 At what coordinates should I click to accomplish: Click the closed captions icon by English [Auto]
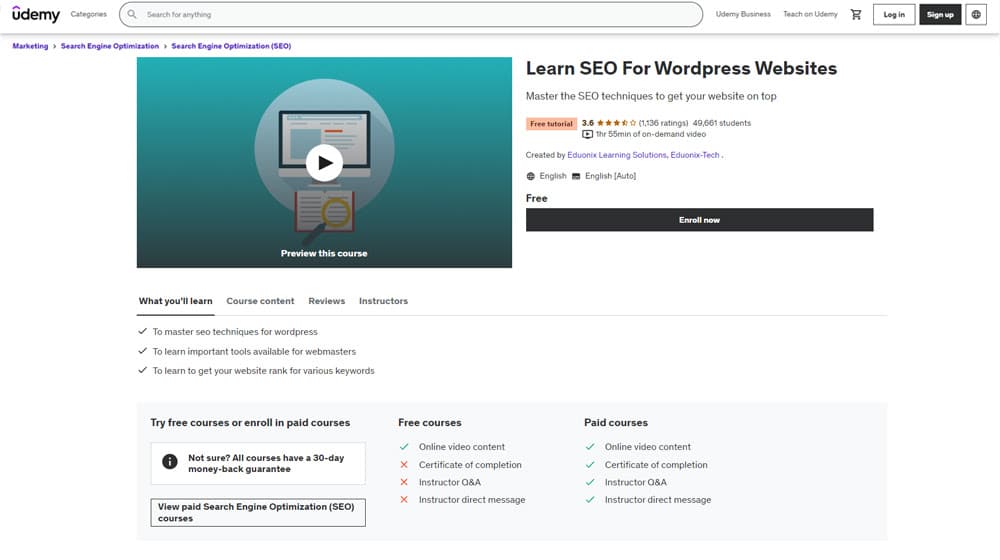(x=576, y=176)
